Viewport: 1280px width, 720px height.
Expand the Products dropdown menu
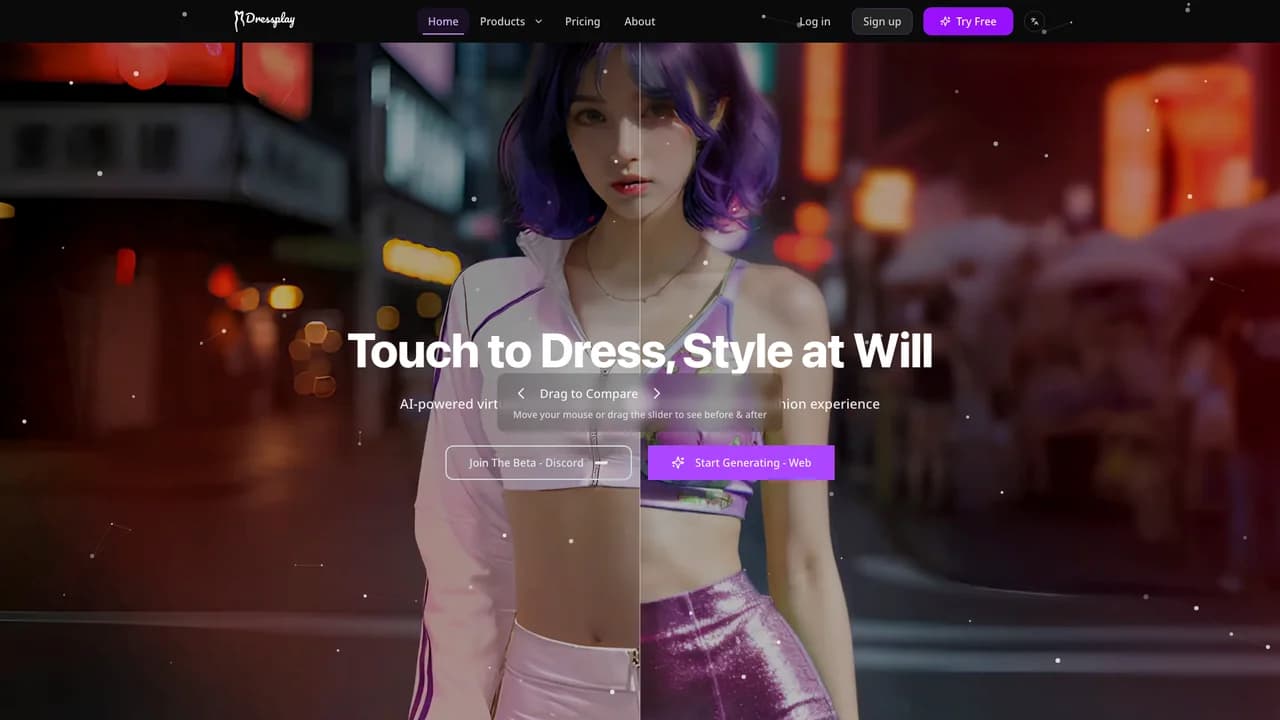511,21
